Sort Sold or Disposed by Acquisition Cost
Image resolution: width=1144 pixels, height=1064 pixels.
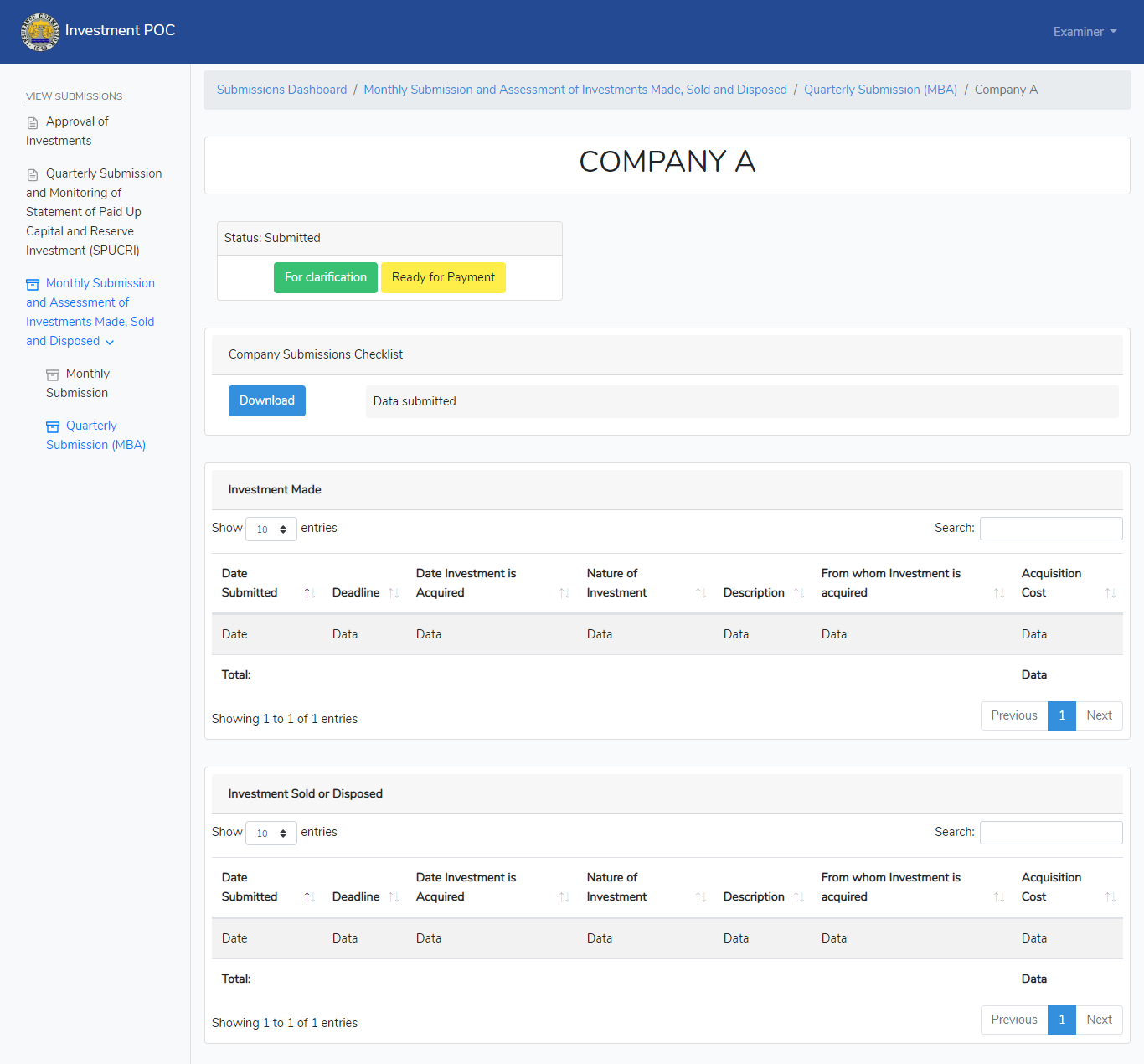pos(1067,887)
